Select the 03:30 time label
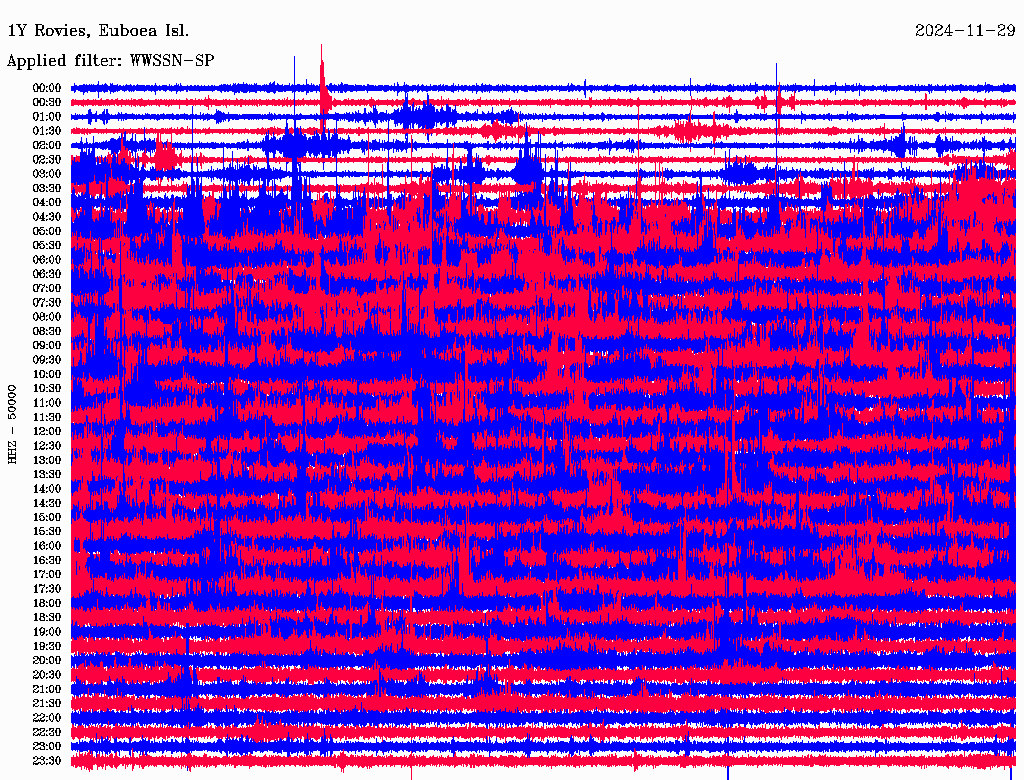Viewport: 1024px width, 780px height. coord(46,188)
